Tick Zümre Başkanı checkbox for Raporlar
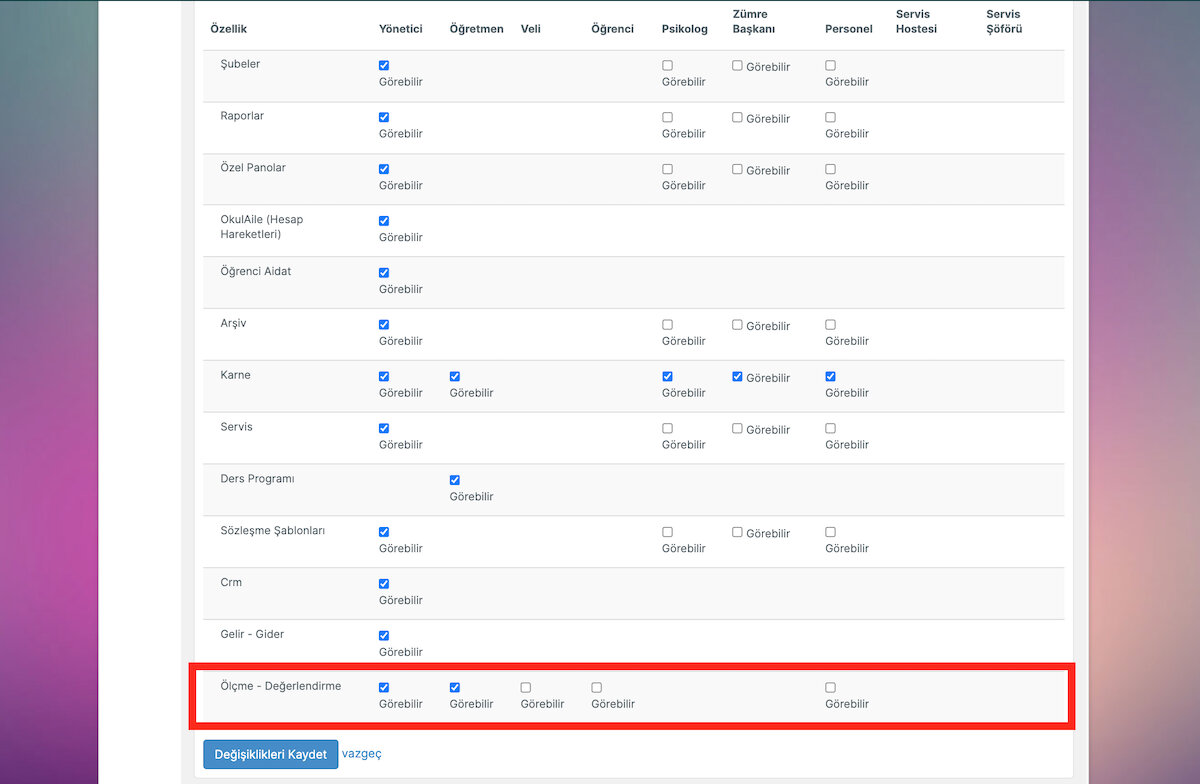This screenshot has height=784, width=1200. point(737,117)
